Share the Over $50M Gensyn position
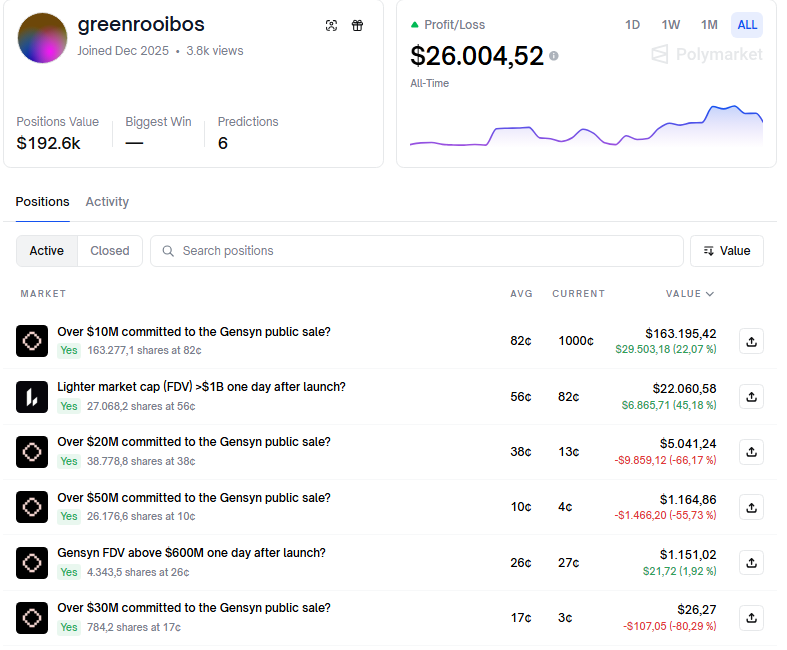The height and width of the screenshot is (650, 787). 751,507
